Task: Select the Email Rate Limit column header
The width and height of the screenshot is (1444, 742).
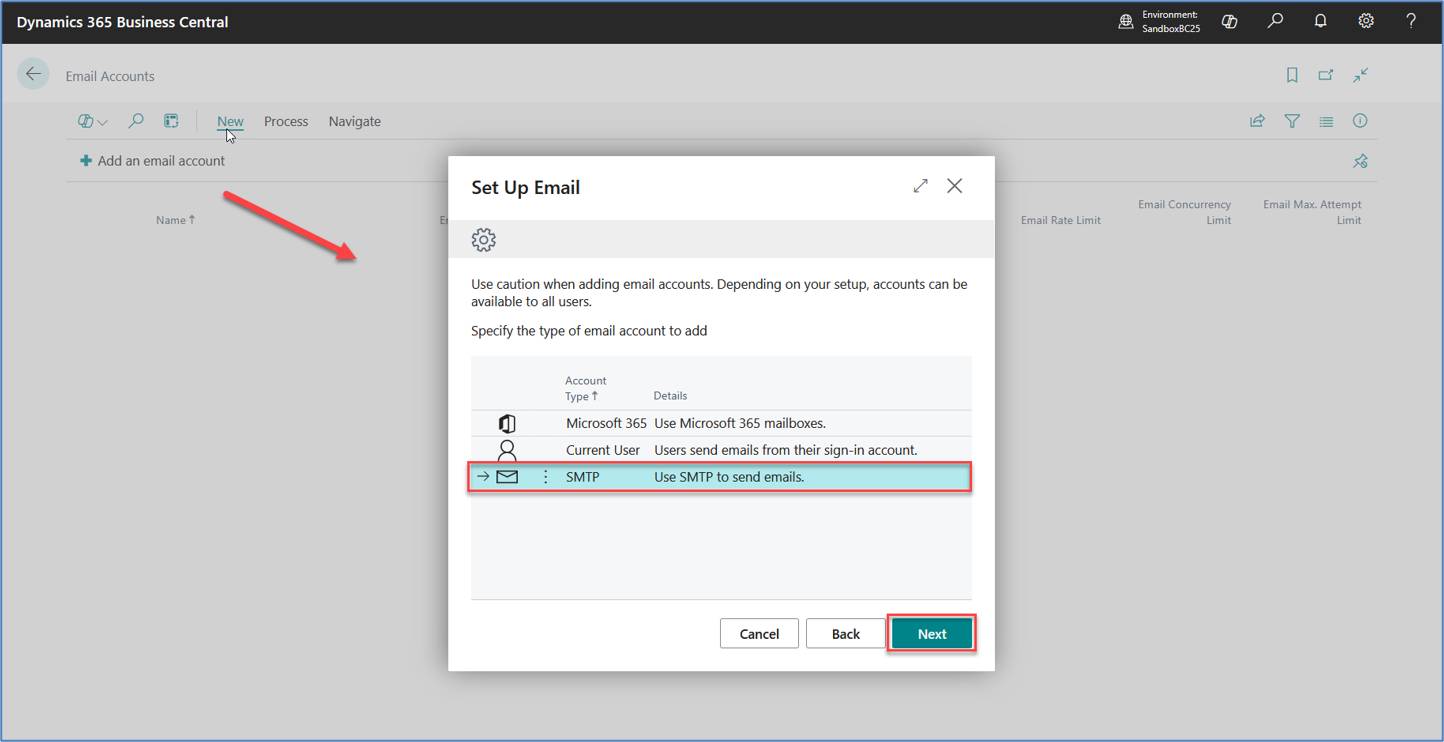Action: (x=1061, y=220)
